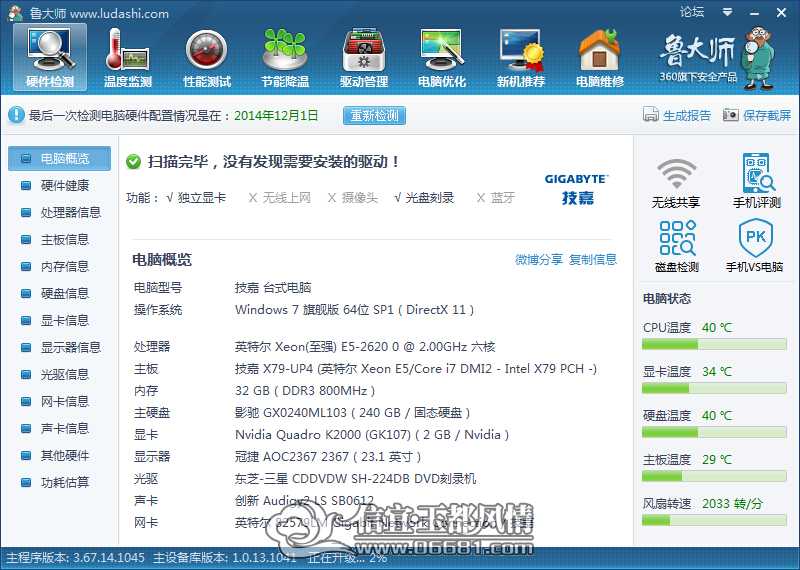The width and height of the screenshot is (800, 570).
Task: Click the 2014年12月1日 date text
Action: [276, 115]
